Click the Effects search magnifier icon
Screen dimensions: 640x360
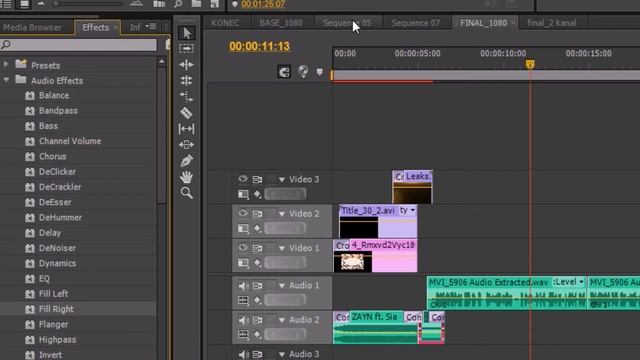(6, 44)
